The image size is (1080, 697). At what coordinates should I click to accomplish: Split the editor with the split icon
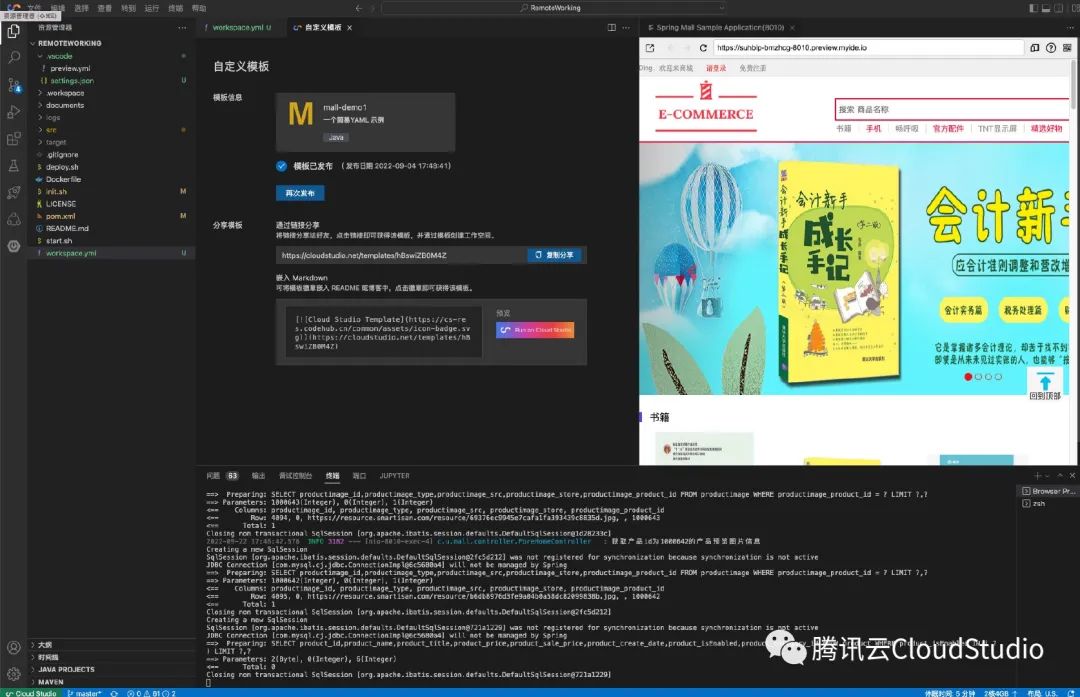pos(612,28)
